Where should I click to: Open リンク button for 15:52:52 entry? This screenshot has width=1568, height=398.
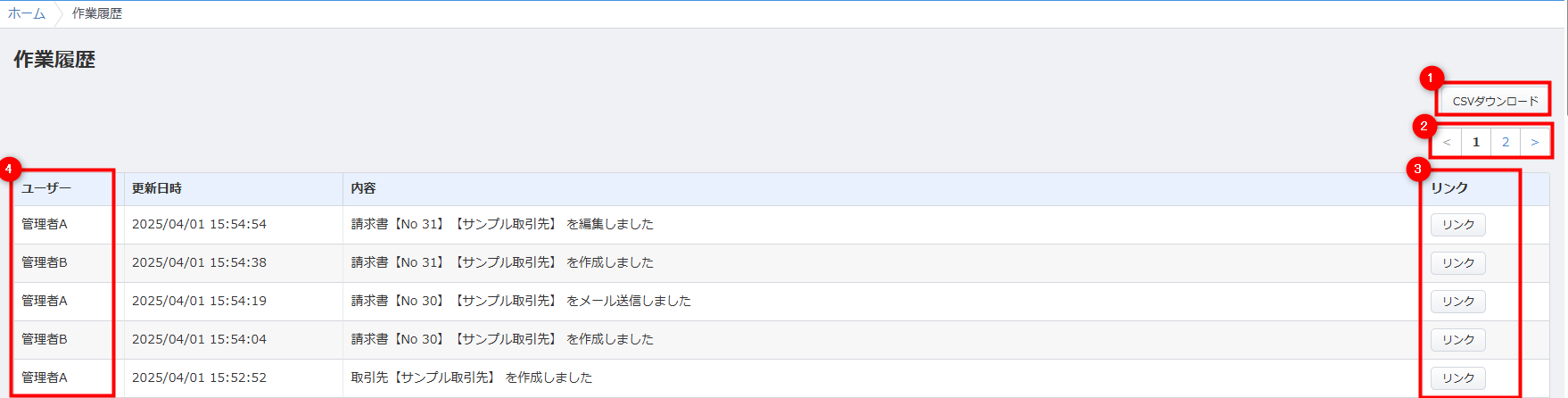pyautogui.click(x=1458, y=378)
